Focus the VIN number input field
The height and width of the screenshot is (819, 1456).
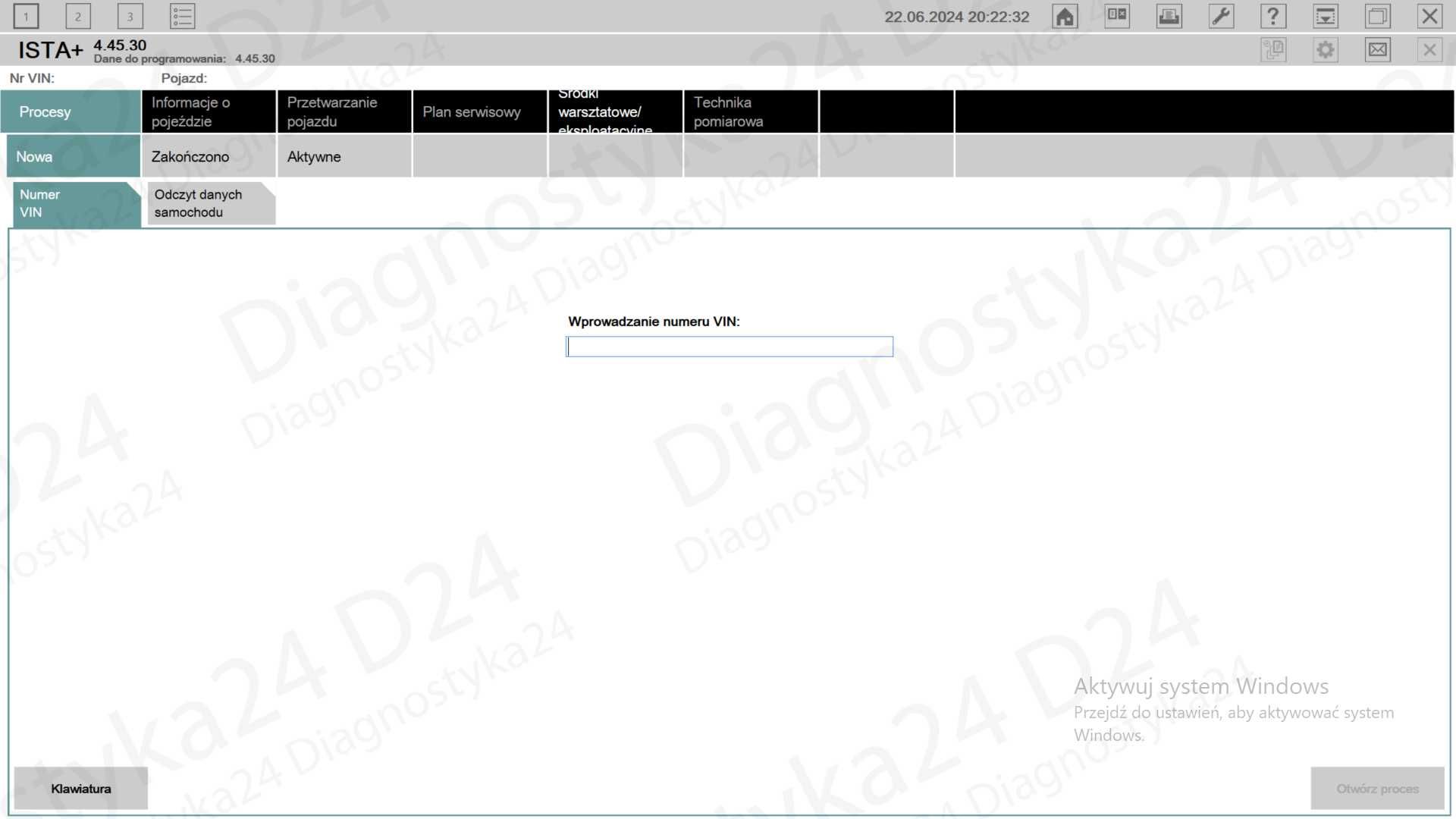(730, 347)
